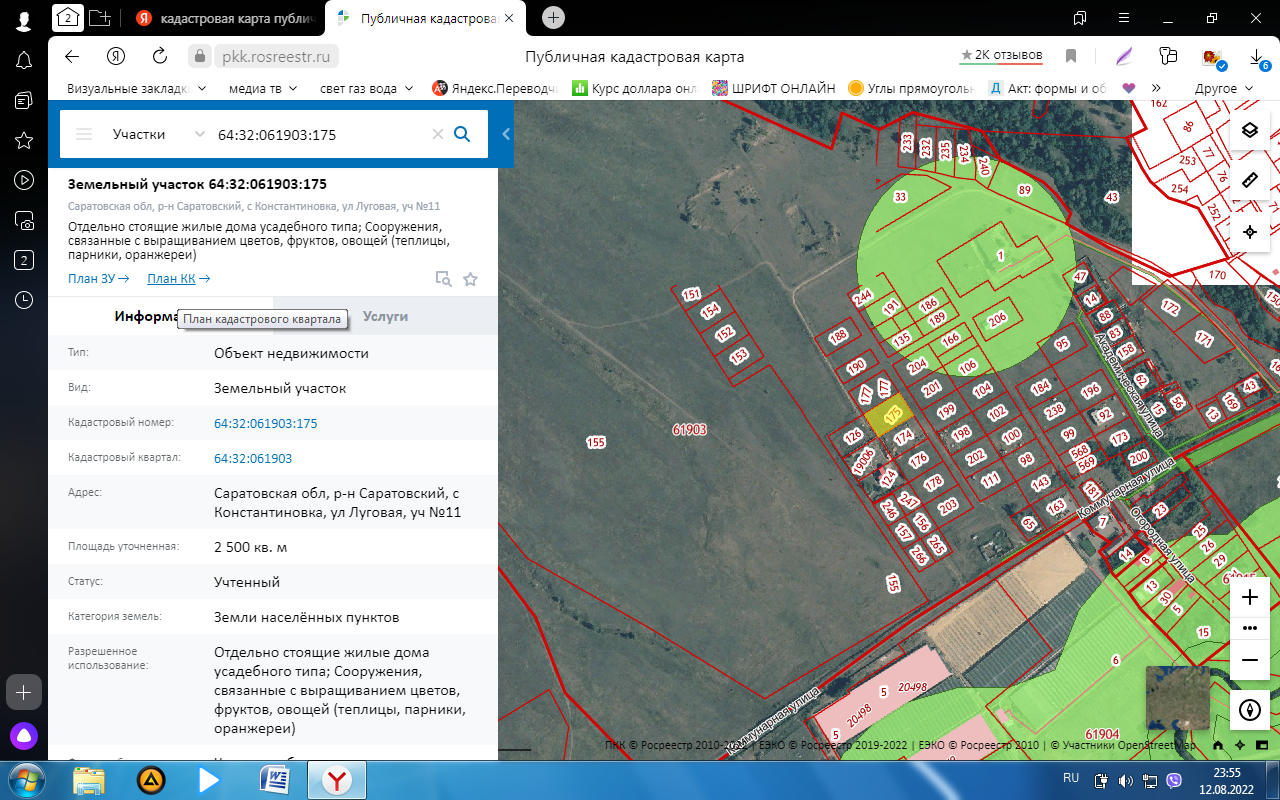
Task: Zoom in on the cadastral map
Action: (x=1249, y=597)
